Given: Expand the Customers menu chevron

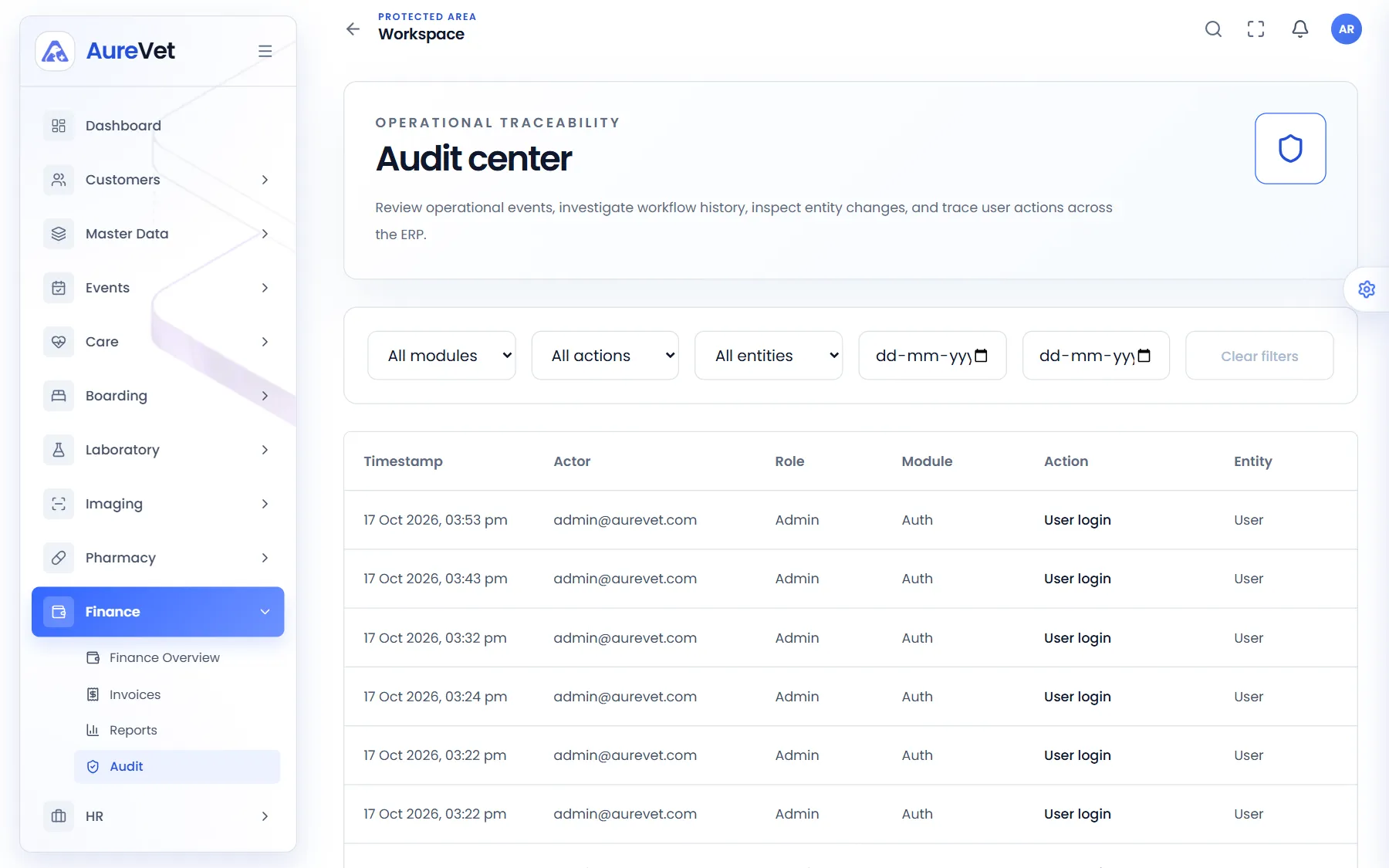Looking at the screenshot, I should pyautogui.click(x=265, y=180).
